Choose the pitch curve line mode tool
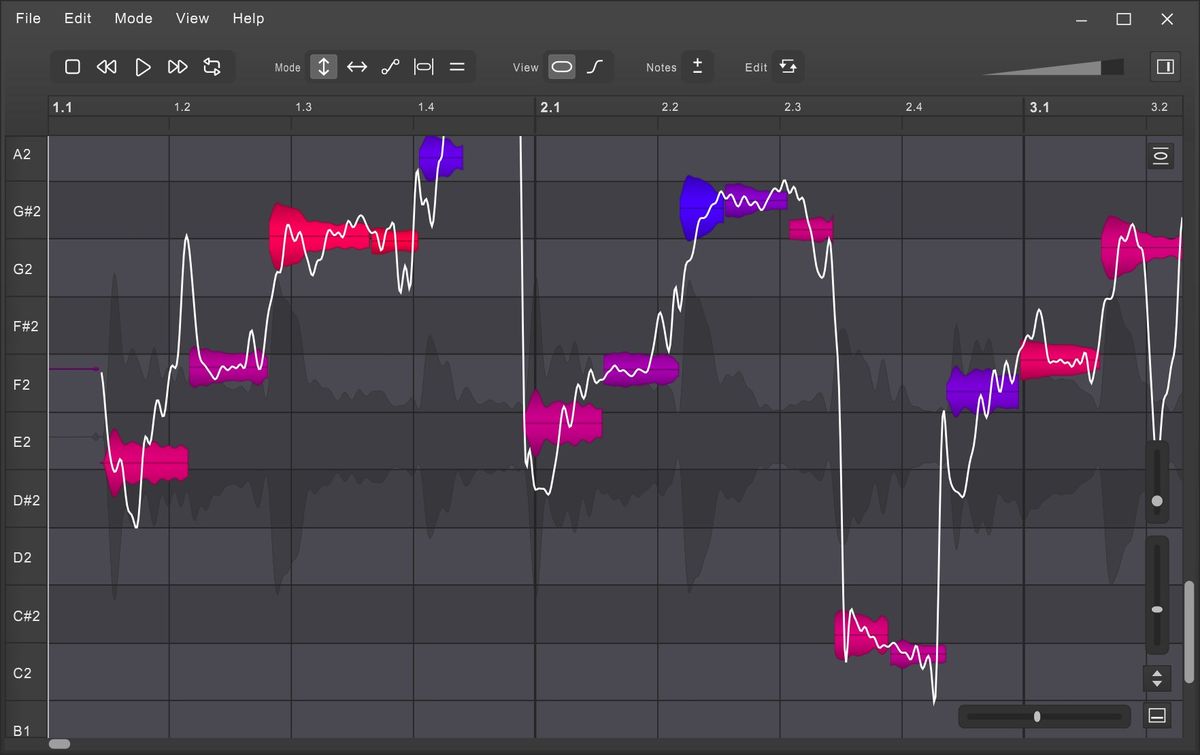The height and width of the screenshot is (755, 1200). [x=390, y=67]
